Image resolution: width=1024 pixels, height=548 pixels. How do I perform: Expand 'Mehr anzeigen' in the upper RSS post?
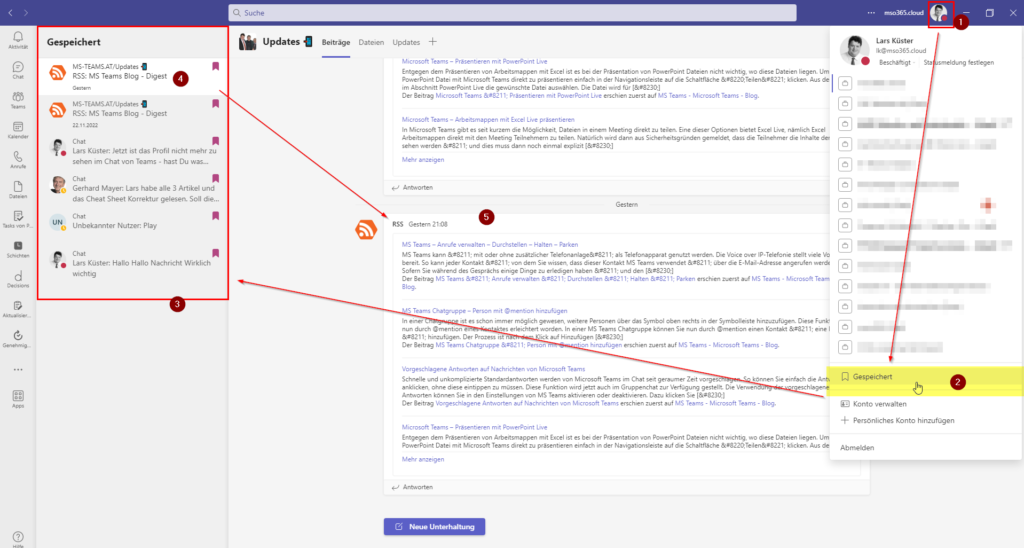pyautogui.click(x=423, y=159)
